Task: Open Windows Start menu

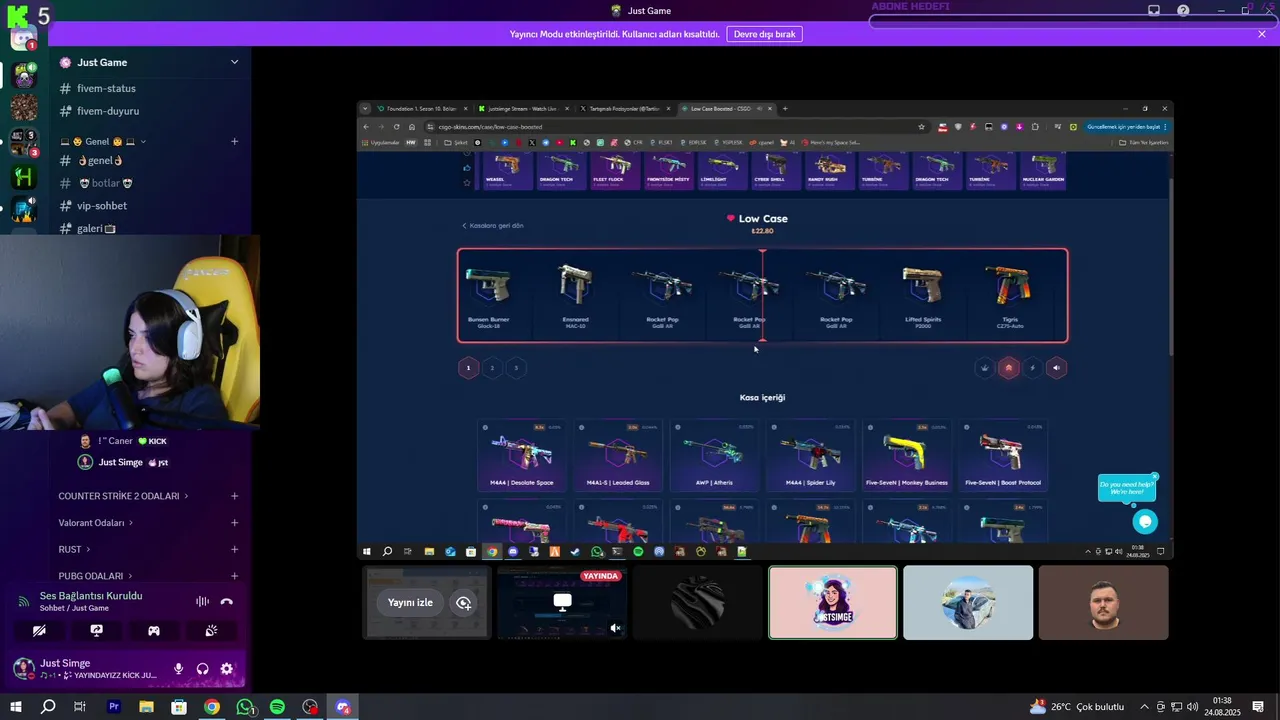Action: click(16, 707)
